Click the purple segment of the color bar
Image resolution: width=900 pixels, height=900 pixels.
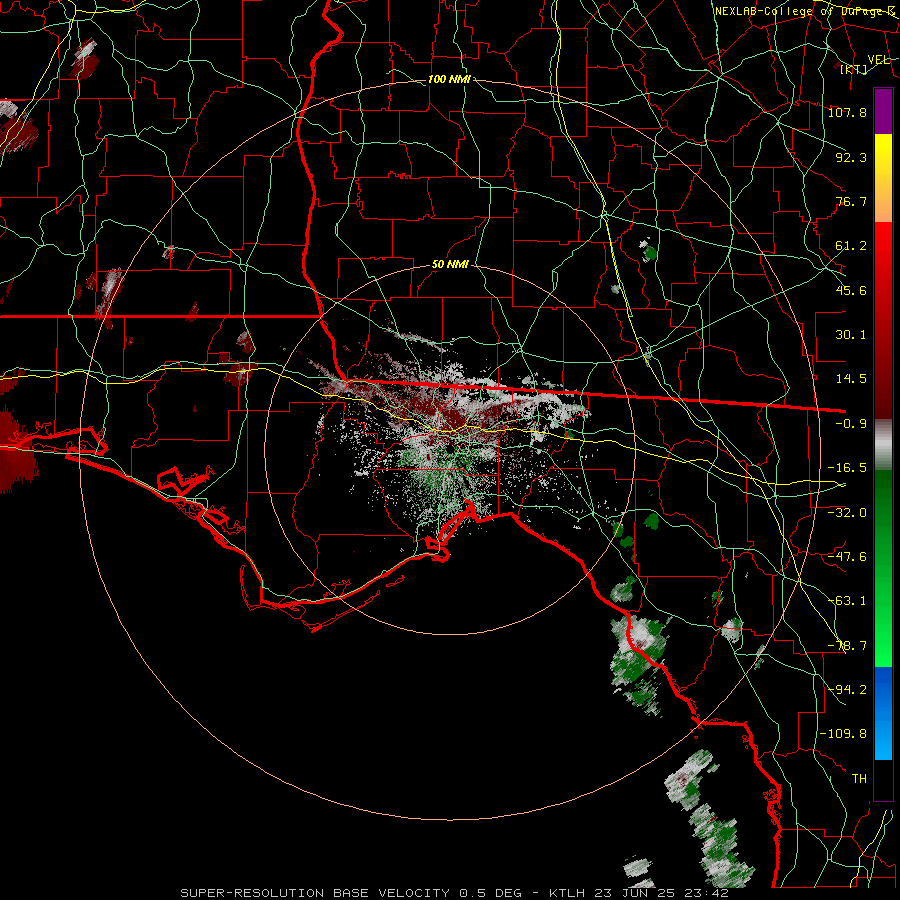point(883,112)
